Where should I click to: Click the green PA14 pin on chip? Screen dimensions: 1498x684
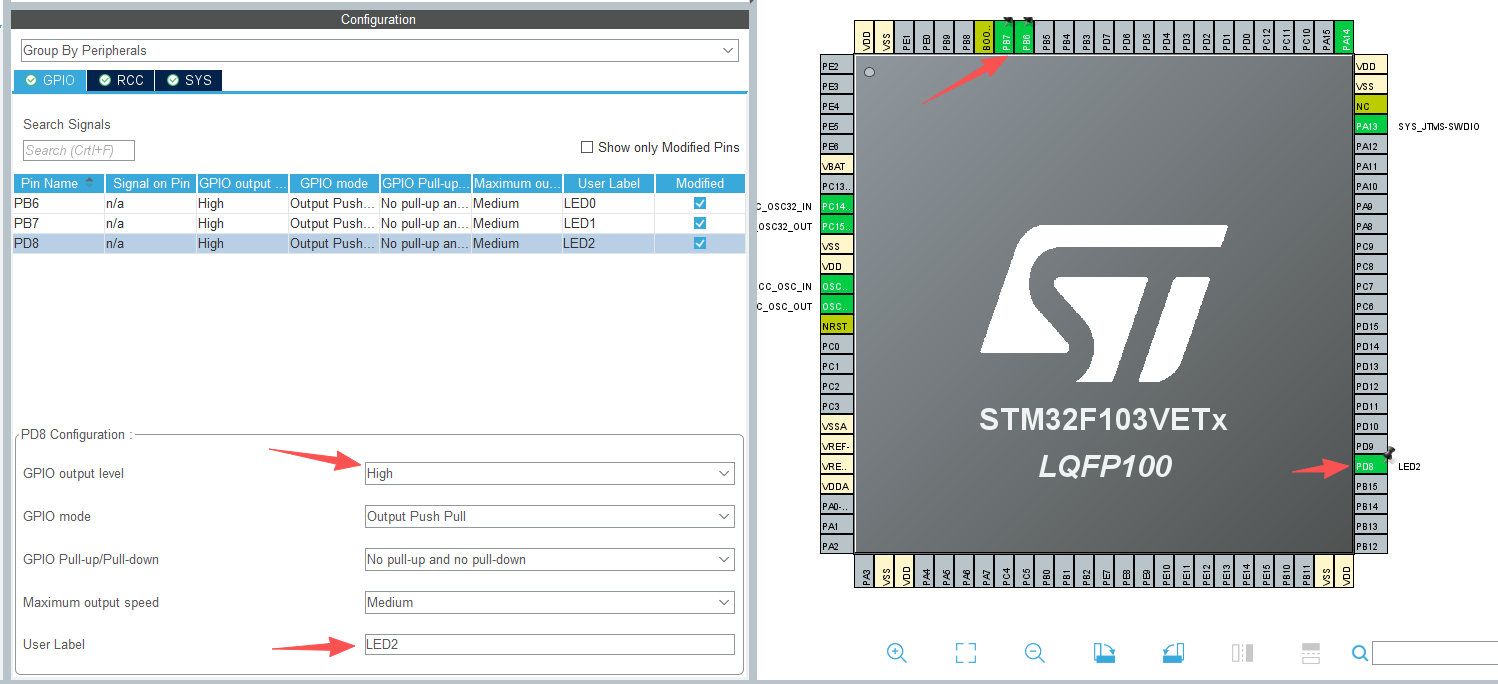click(x=1346, y=38)
